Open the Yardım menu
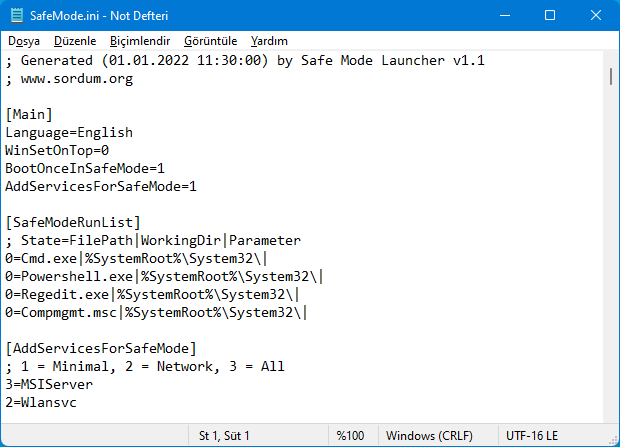Screen dimensions: 620x447 pos(269,41)
